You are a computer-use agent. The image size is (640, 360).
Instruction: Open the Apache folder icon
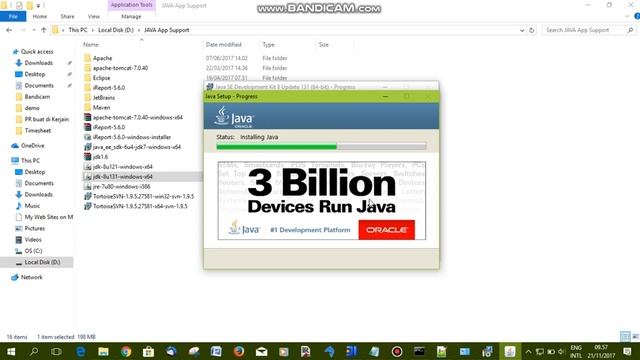pyautogui.click(x=87, y=58)
